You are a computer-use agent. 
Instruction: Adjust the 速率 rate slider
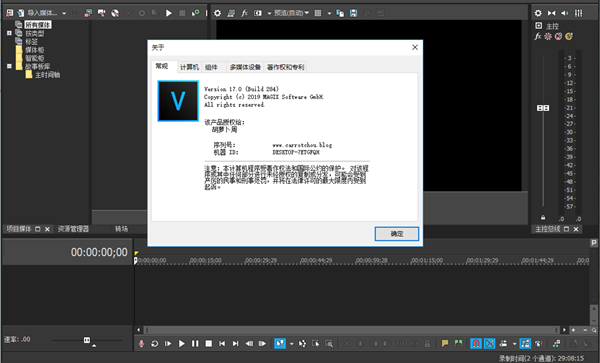[x=87, y=340]
